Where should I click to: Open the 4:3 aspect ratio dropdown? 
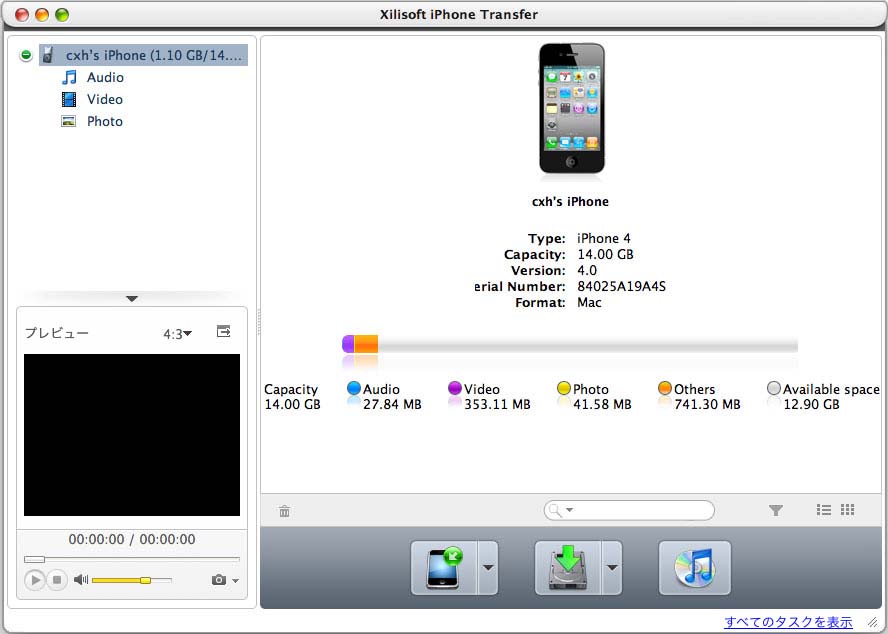[x=177, y=333]
